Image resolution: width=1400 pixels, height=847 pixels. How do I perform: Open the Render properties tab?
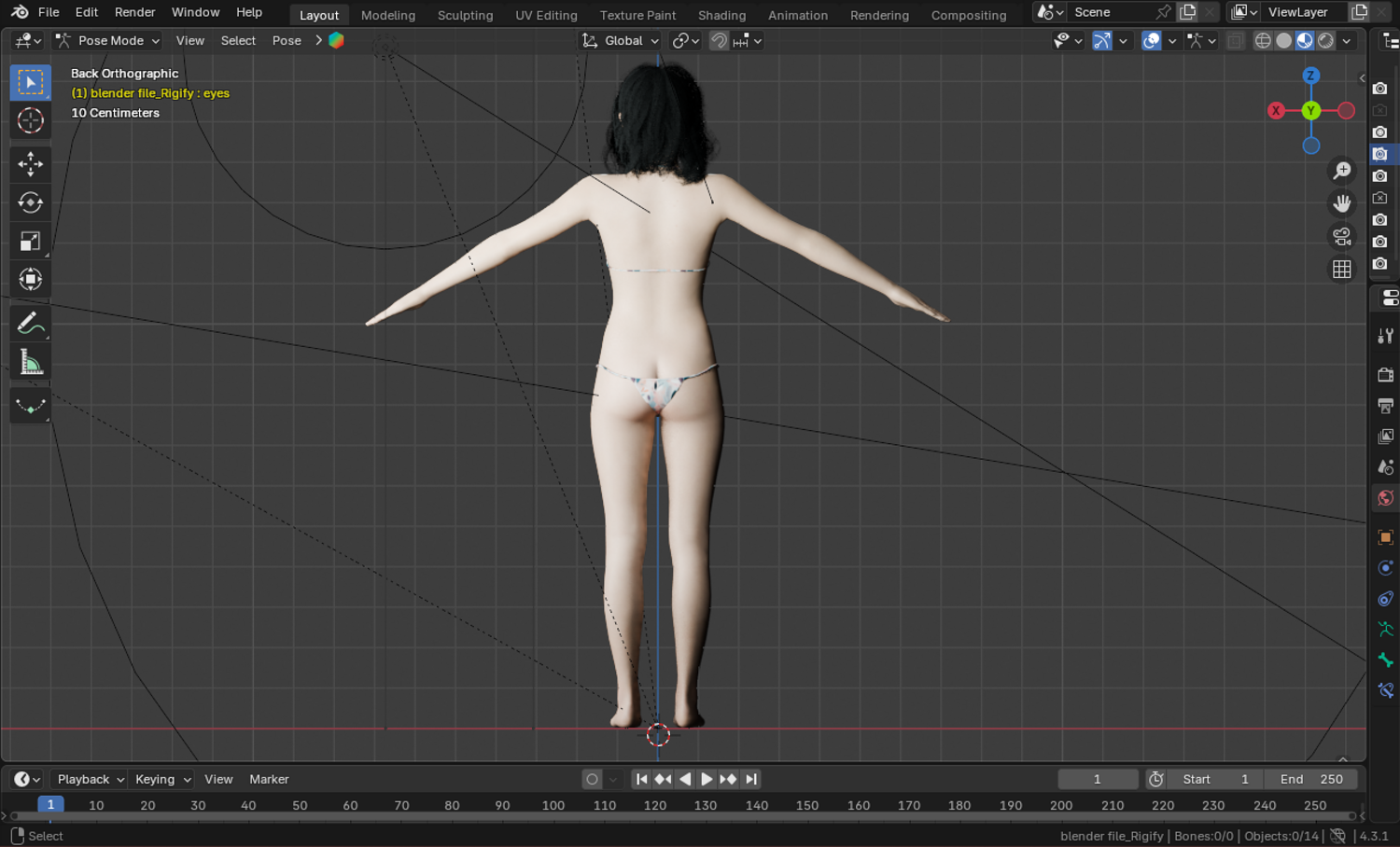(x=1386, y=374)
